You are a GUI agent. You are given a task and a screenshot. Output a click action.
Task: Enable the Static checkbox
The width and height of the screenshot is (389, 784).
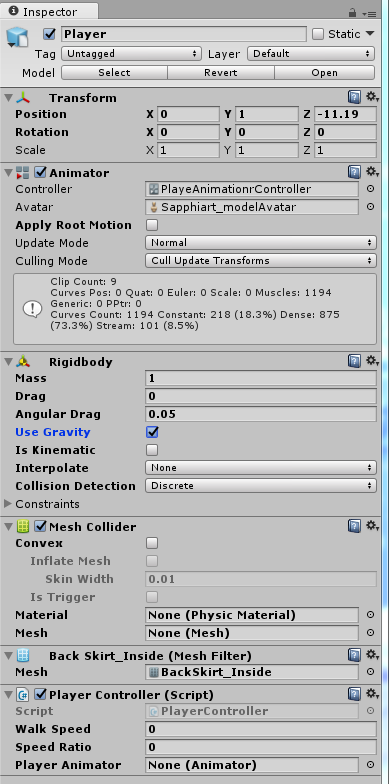coord(318,34)
